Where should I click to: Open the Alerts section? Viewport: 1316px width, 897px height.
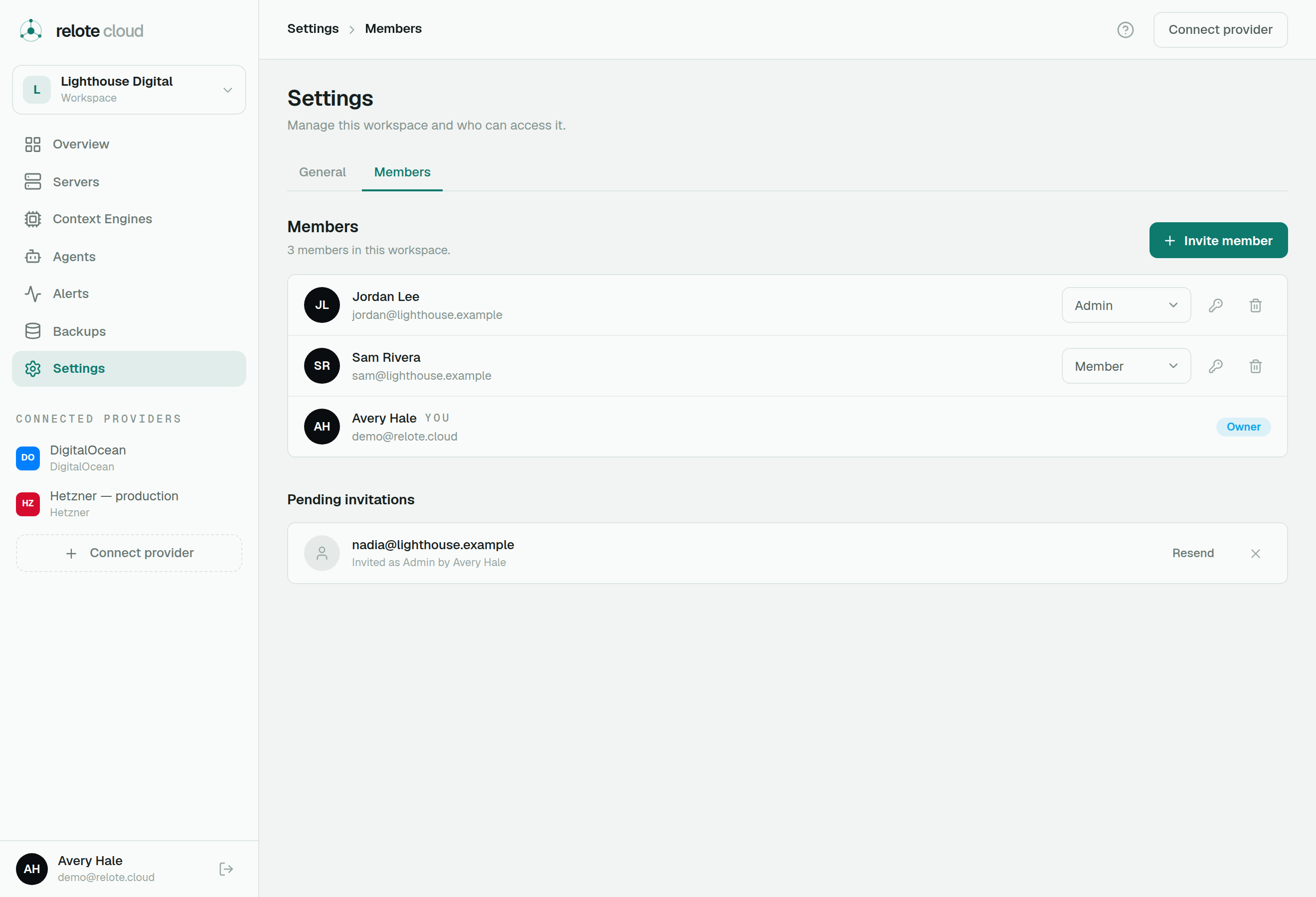point(129,294)
